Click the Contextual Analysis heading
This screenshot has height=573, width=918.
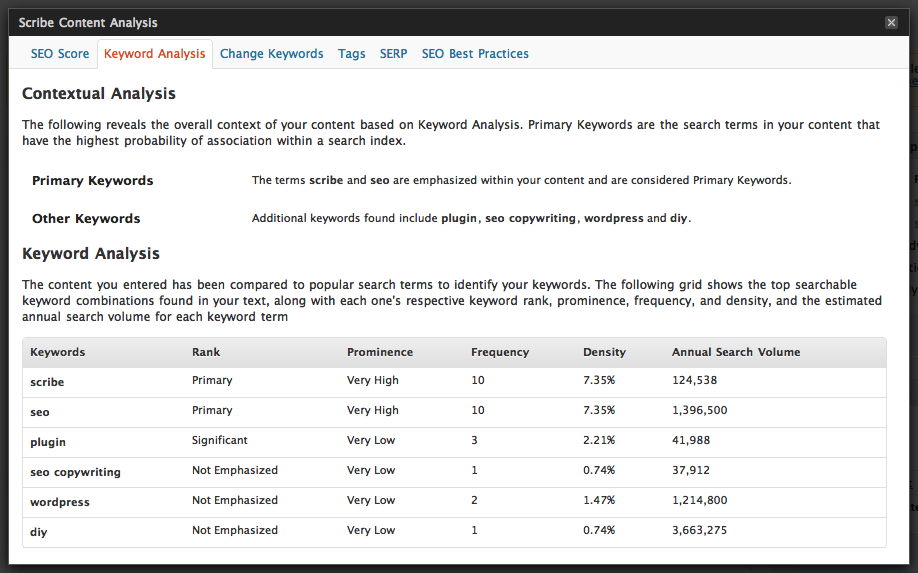pos(99,94)
